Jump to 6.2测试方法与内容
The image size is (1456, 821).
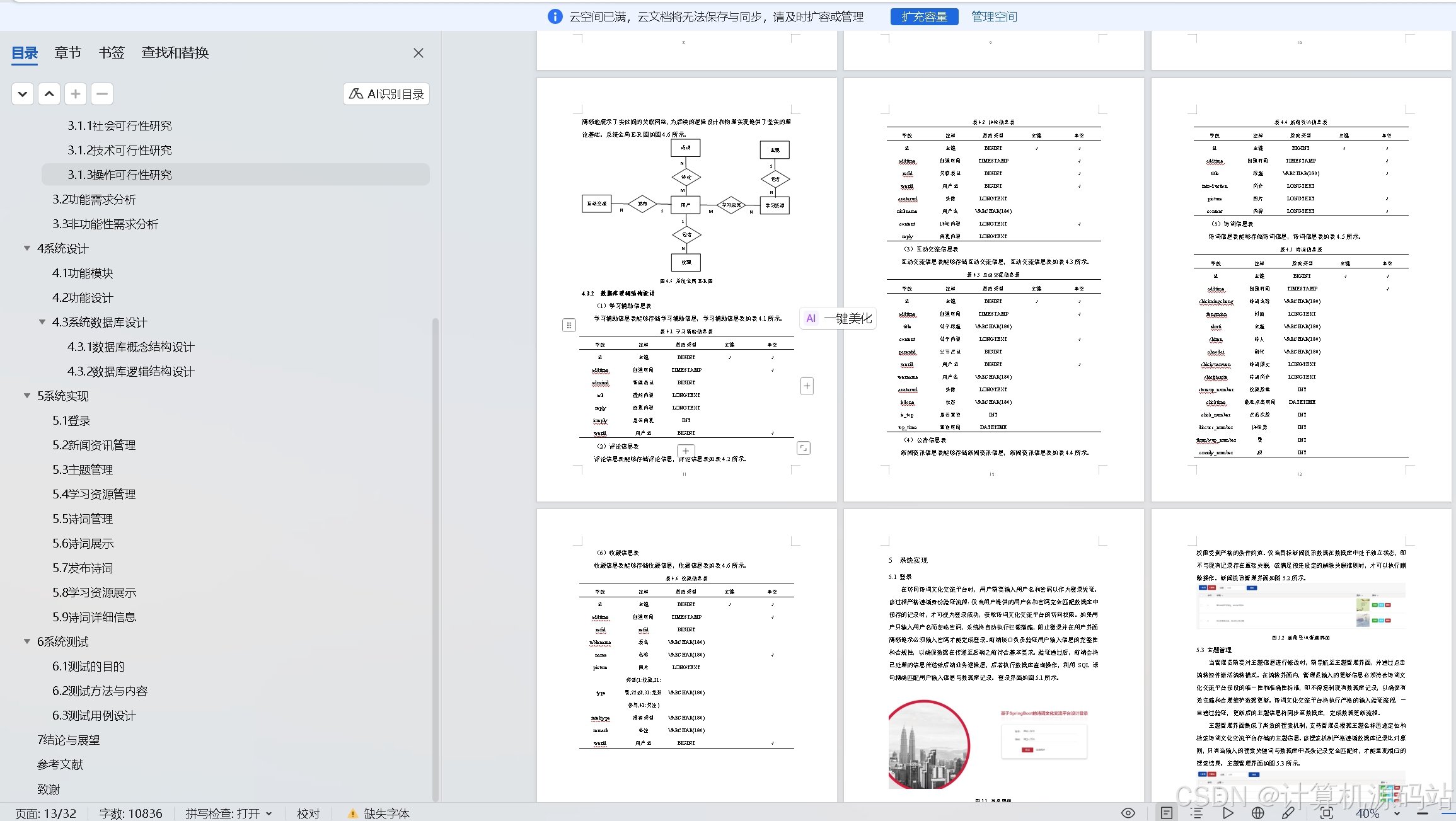100,691
